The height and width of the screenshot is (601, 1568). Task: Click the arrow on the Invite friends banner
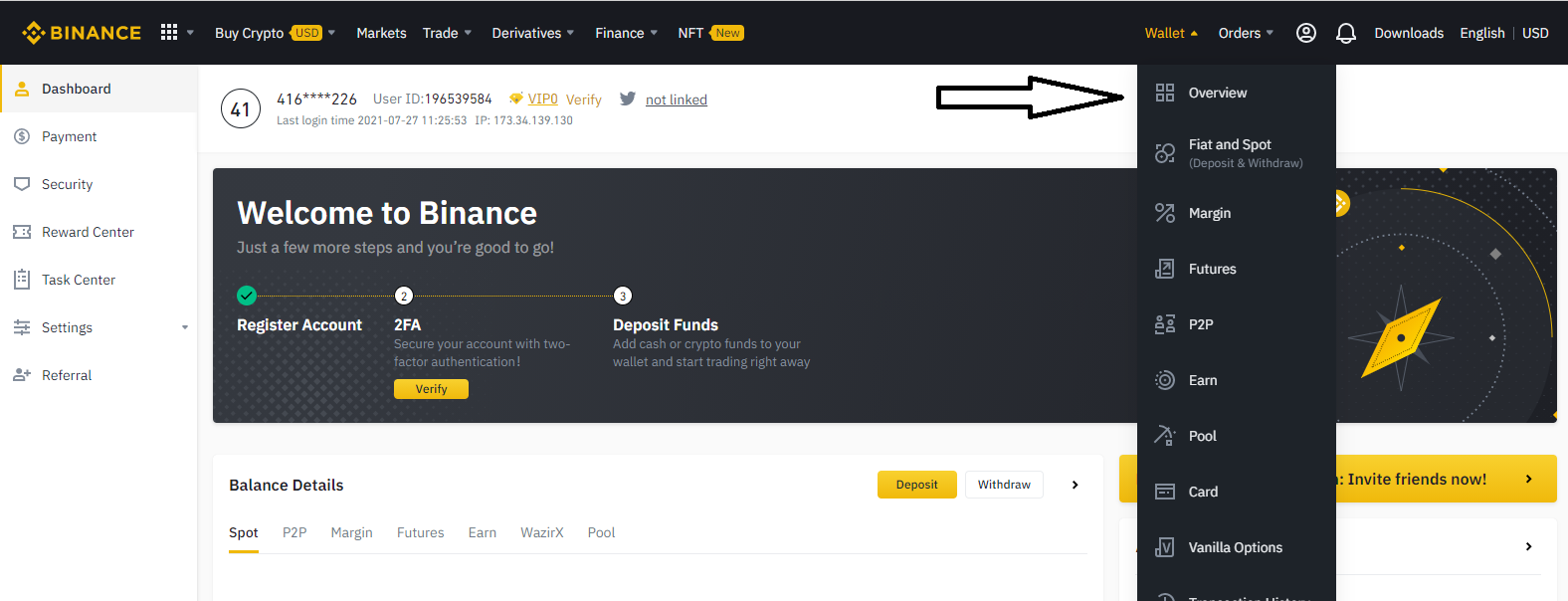(x=1529, y=479)
